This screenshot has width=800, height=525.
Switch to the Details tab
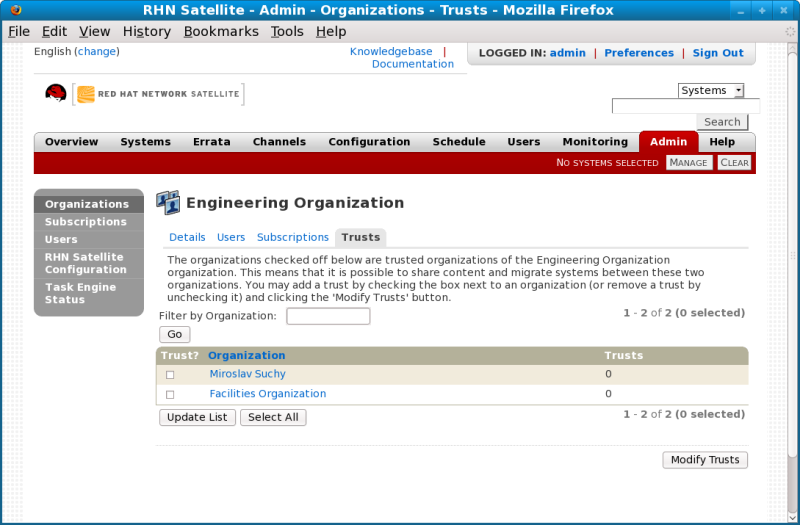coord(187,237)
